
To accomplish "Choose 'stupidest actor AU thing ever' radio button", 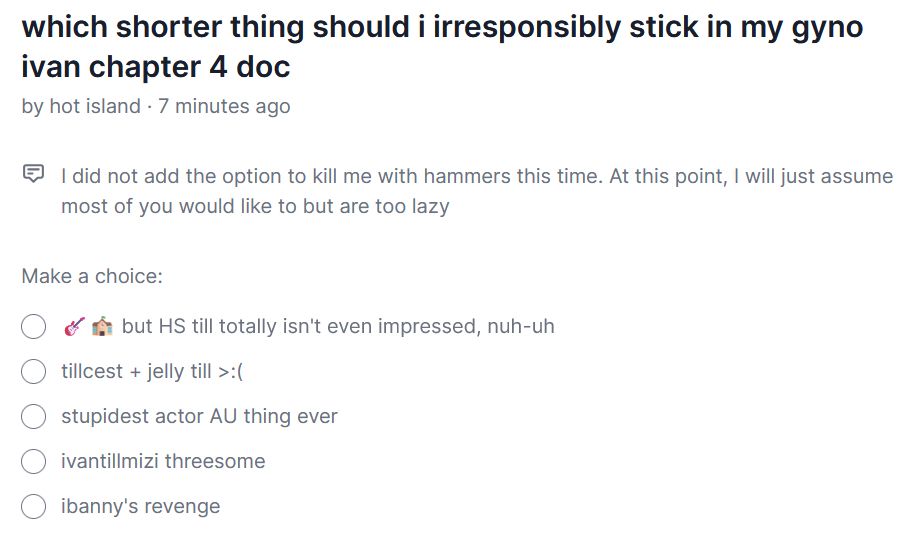I will (34, 416).
